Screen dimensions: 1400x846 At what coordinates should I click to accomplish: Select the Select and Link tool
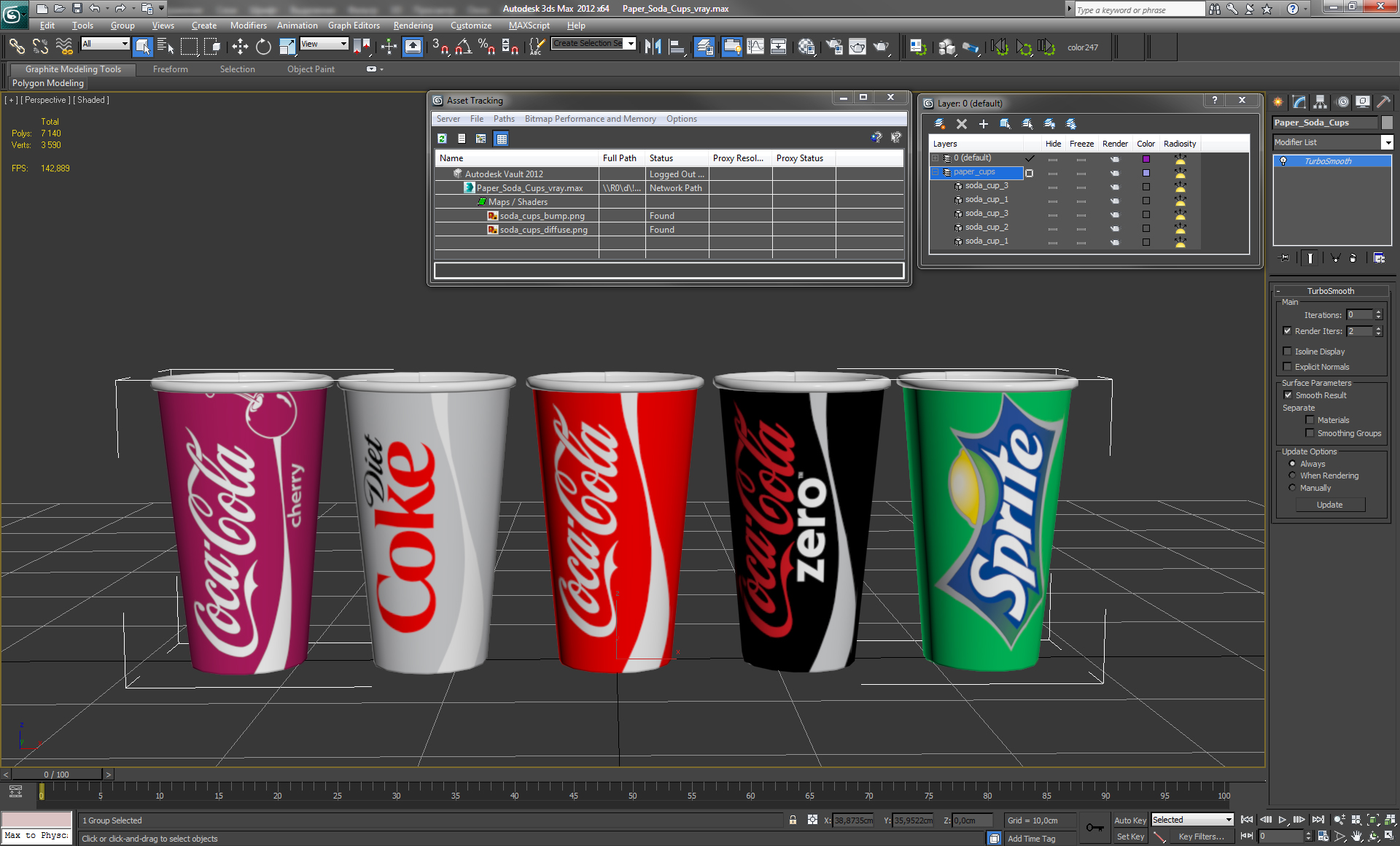click(x=17, y=47)
